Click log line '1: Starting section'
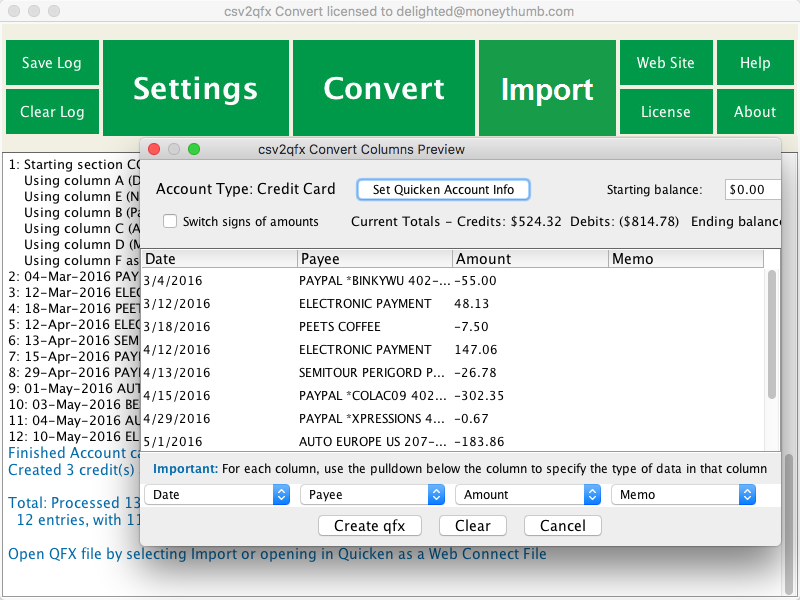The width and height of the screenshot is (800, 600). [x=74, y=164]
